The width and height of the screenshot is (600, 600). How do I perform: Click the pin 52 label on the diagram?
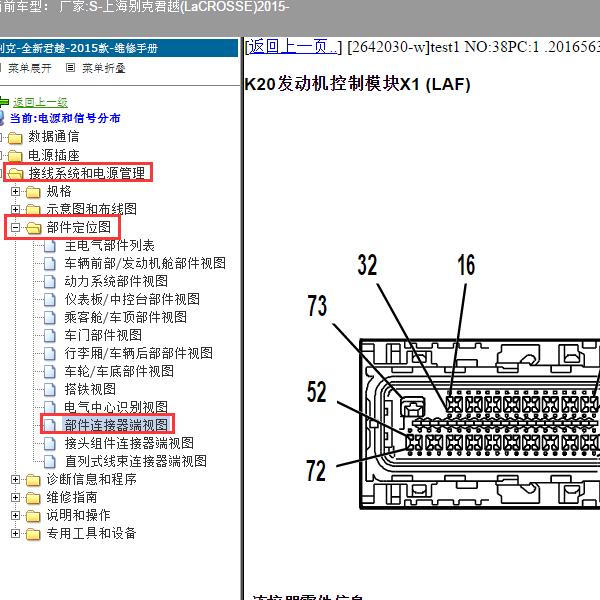316,391
